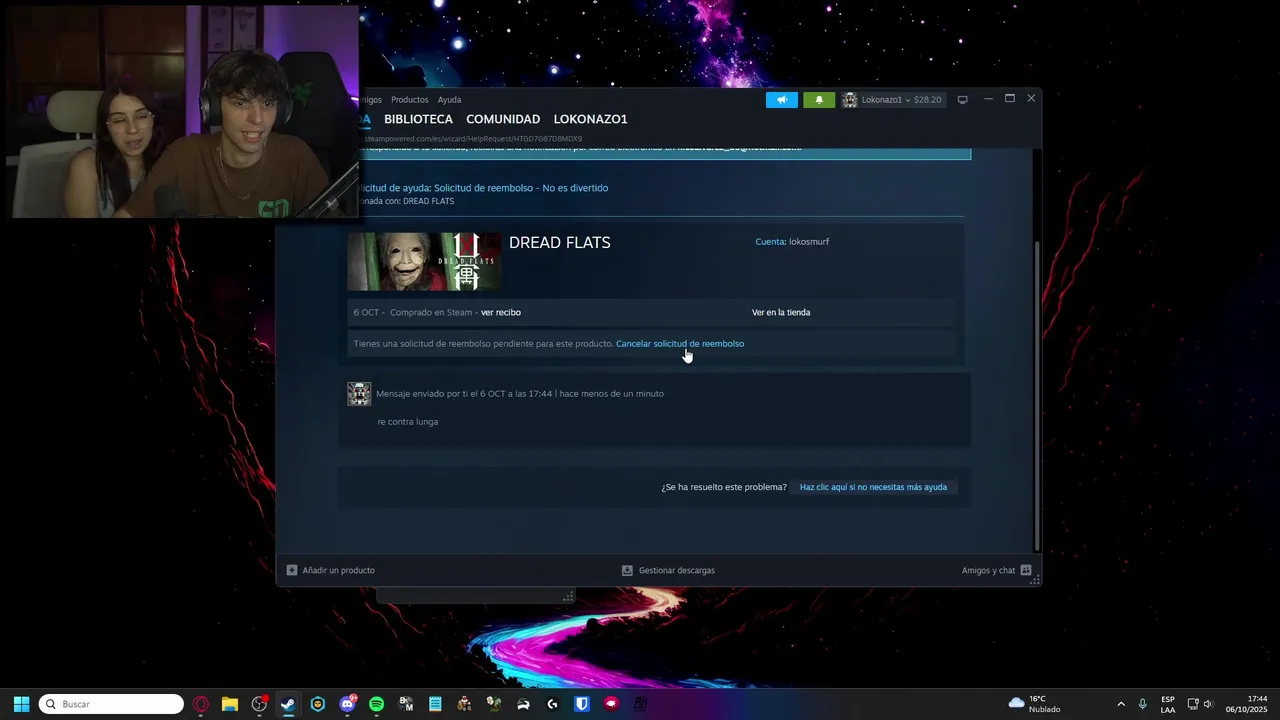Open Logitech G HUB taskbar icon

point(552,704)
